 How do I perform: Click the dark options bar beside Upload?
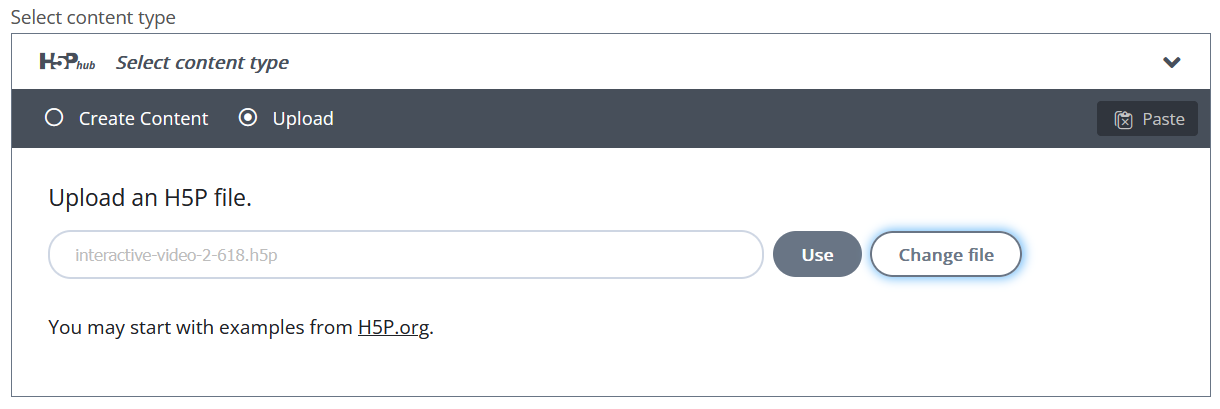click(x=700, y=119)
